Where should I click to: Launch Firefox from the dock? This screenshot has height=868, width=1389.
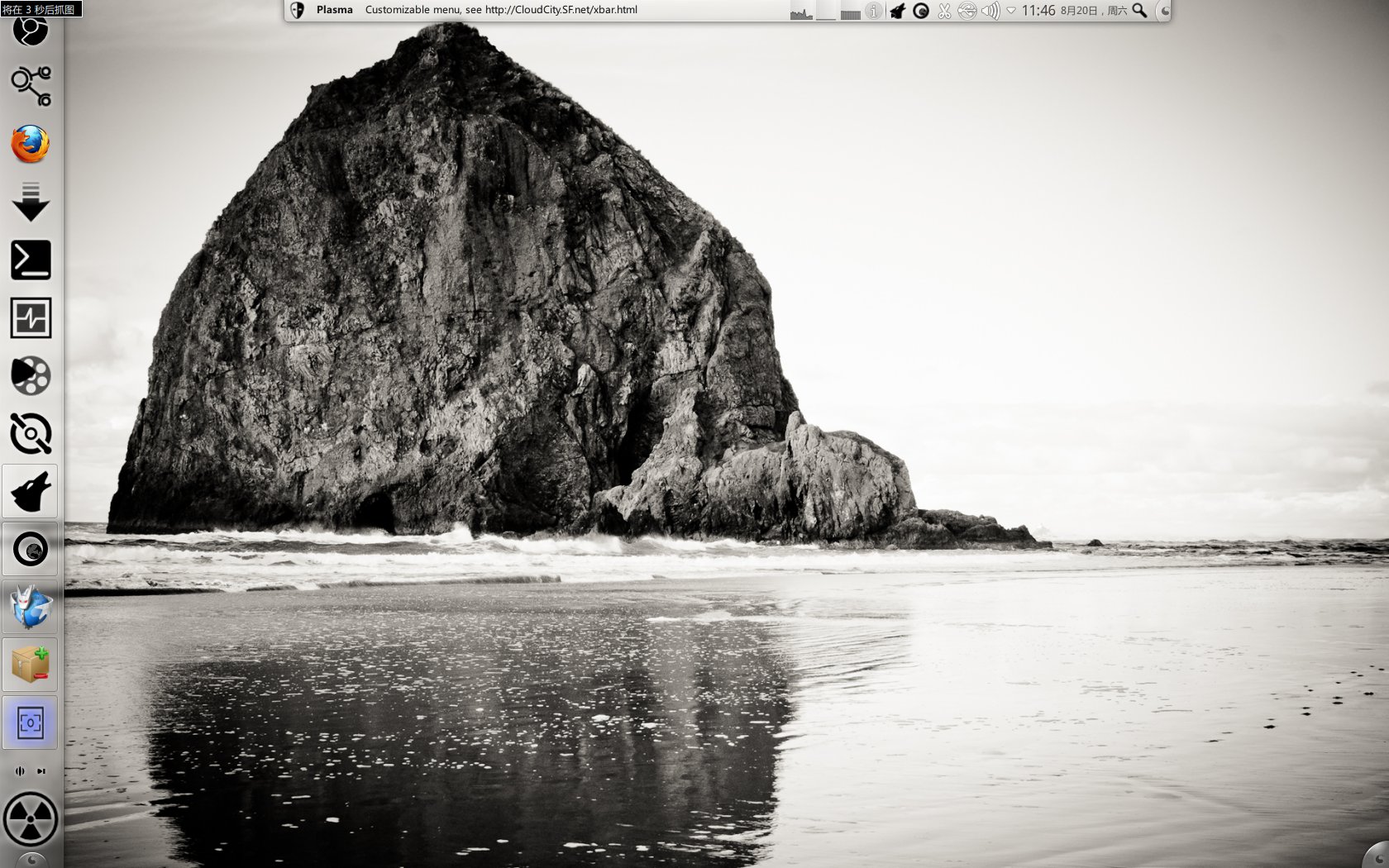[x=31, y=145]
